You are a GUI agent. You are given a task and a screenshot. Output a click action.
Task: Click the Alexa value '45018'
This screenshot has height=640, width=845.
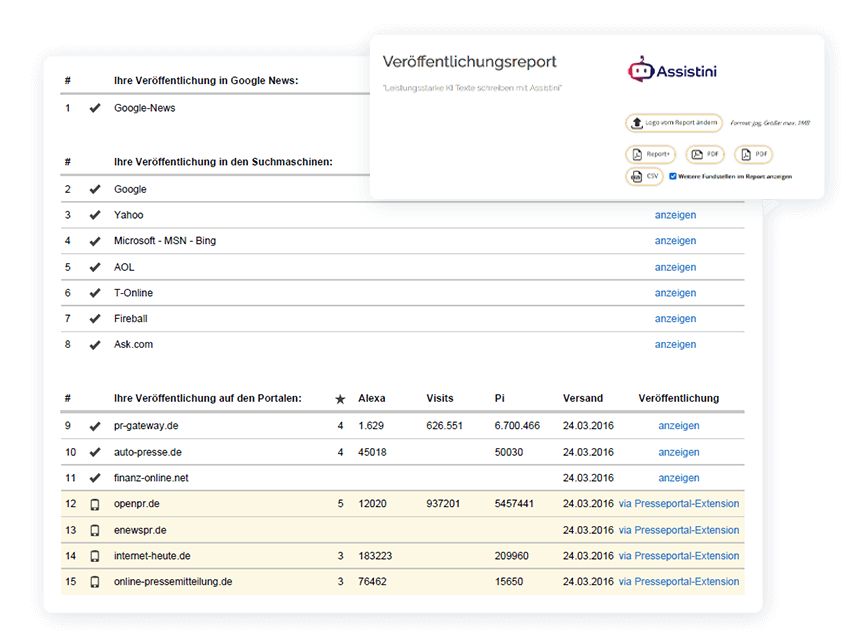(x=372, y=453)
